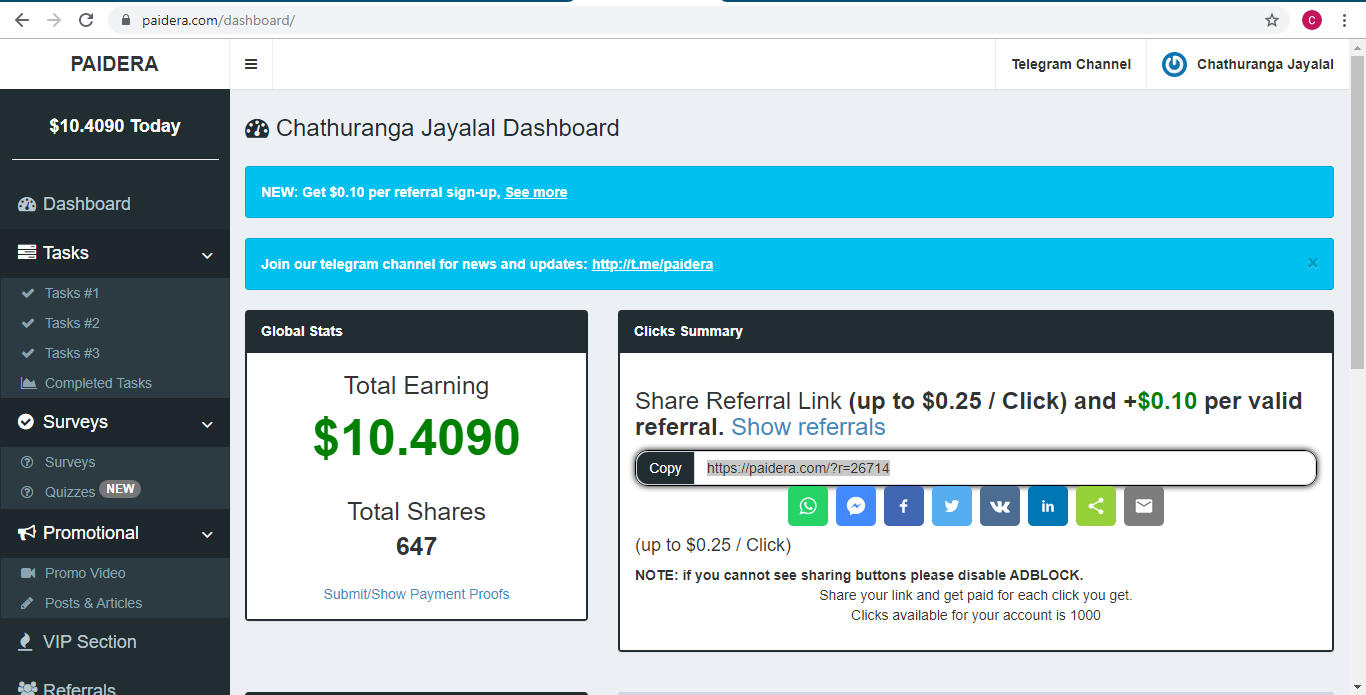The height and width of the screenshot is (695, 1366).
Task: Click the Copy referral link button
Action: pyautogui.click(x=665, y=468)
